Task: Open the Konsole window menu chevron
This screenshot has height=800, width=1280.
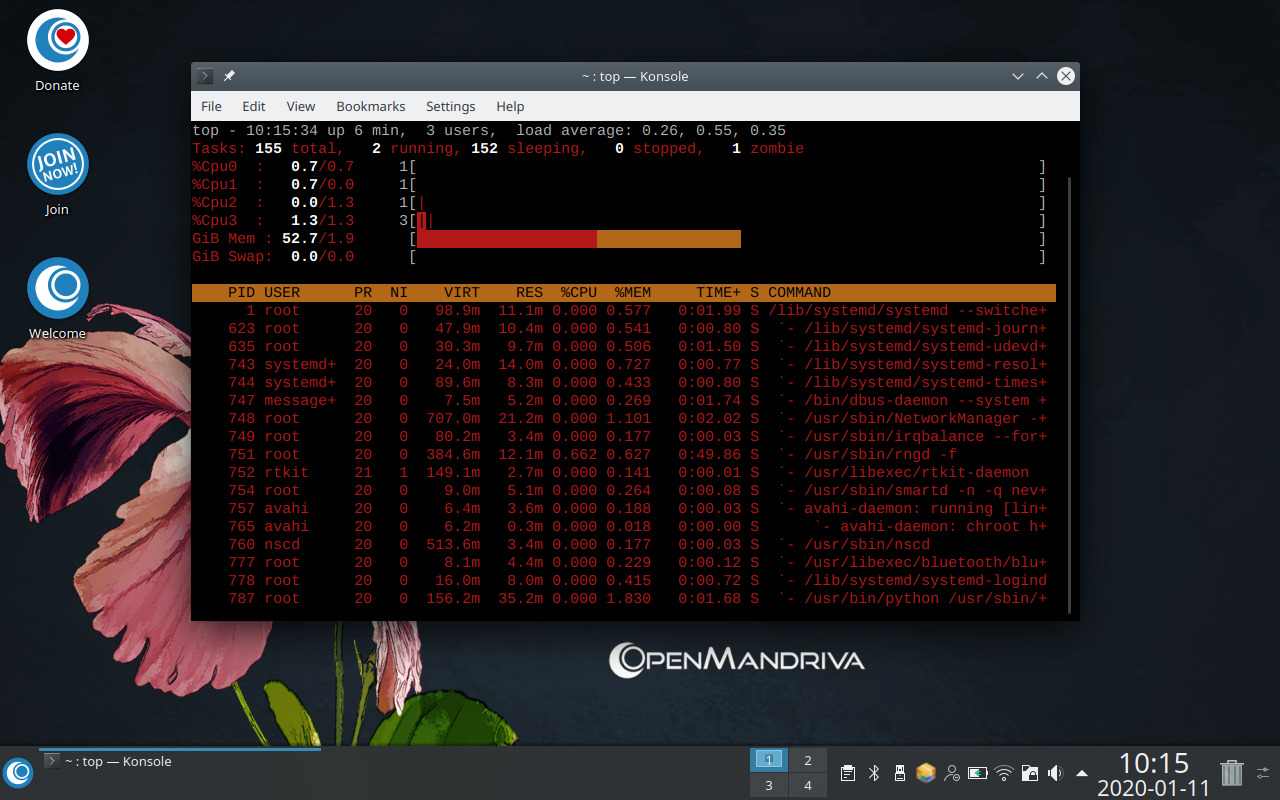Action: coord(1017,76)
